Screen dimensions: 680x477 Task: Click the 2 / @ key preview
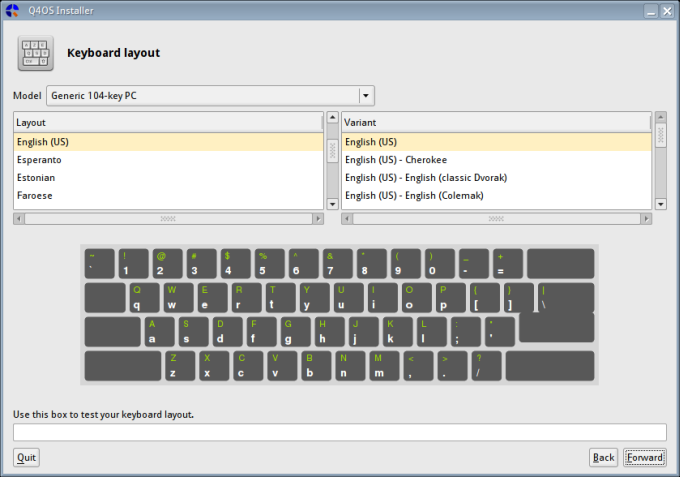point(167,263)
